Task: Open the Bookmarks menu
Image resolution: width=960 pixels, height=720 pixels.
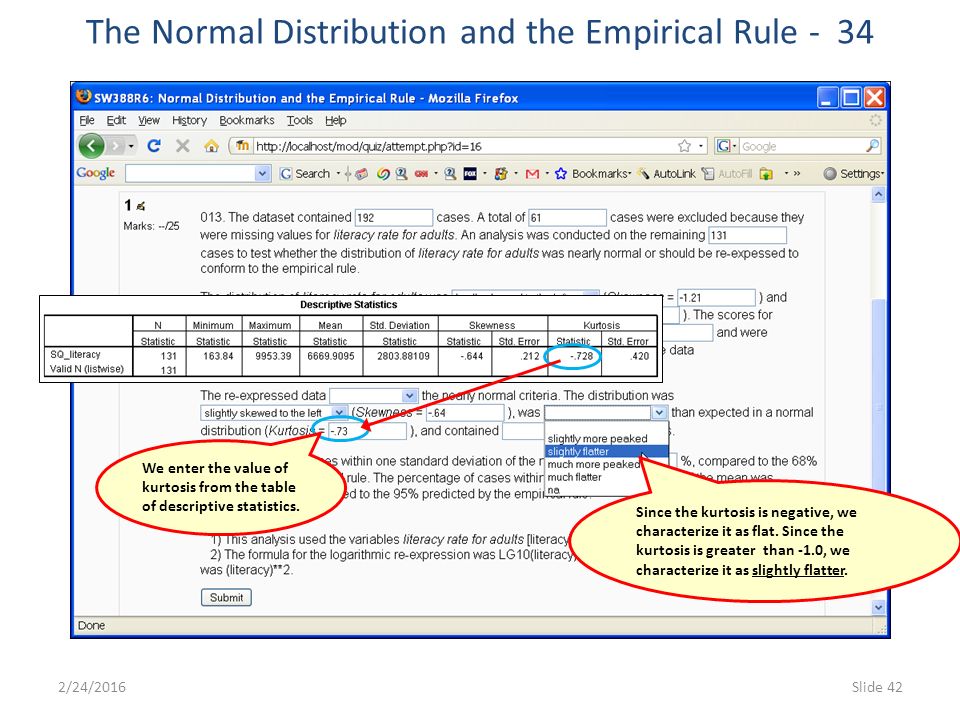Action: coord(247,121)
